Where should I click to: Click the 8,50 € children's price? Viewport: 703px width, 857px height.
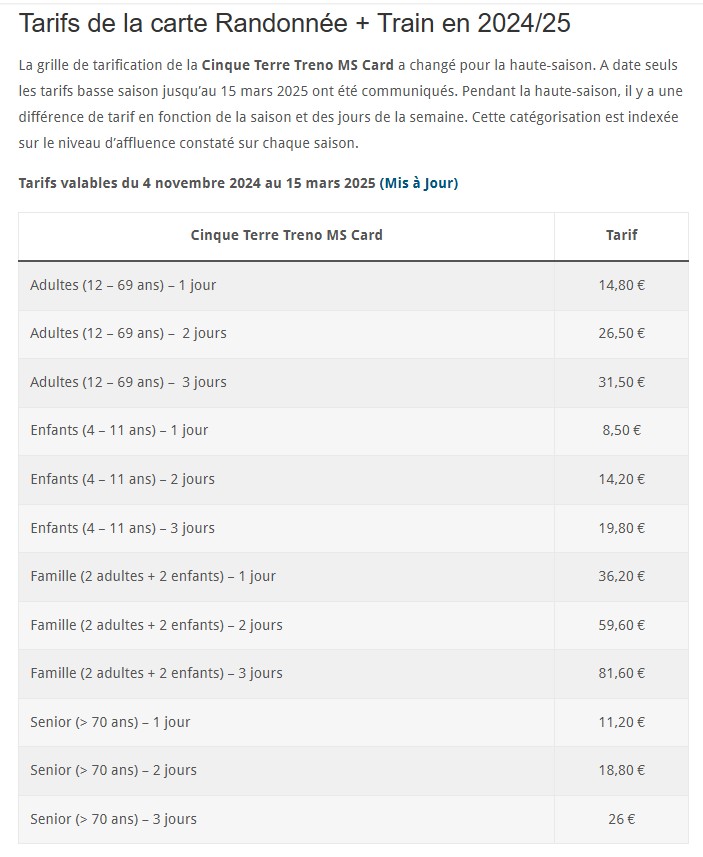[x=622, y=431]
